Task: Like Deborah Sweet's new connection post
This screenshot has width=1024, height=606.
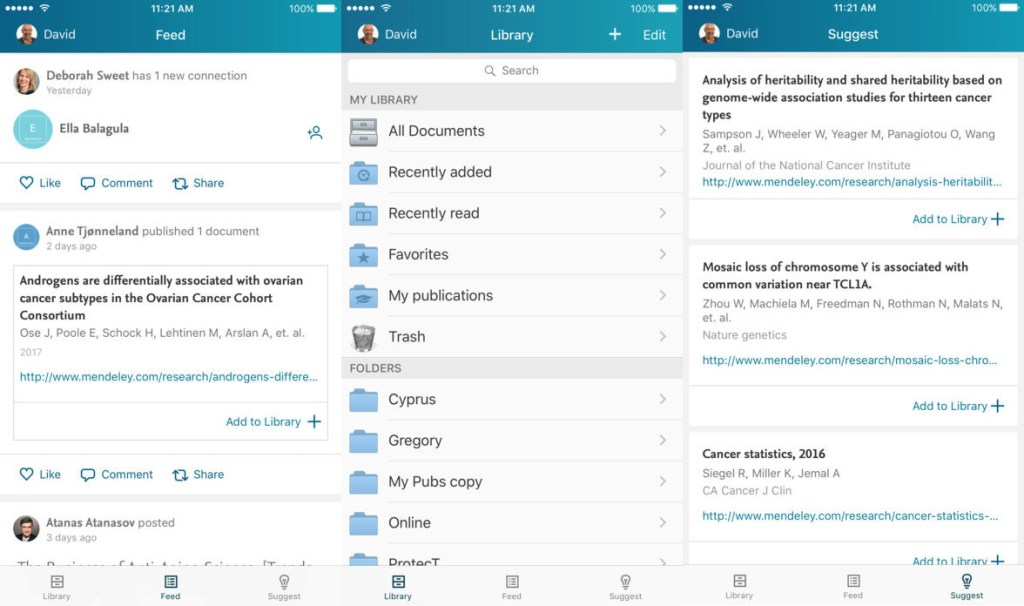Action: 40,183
